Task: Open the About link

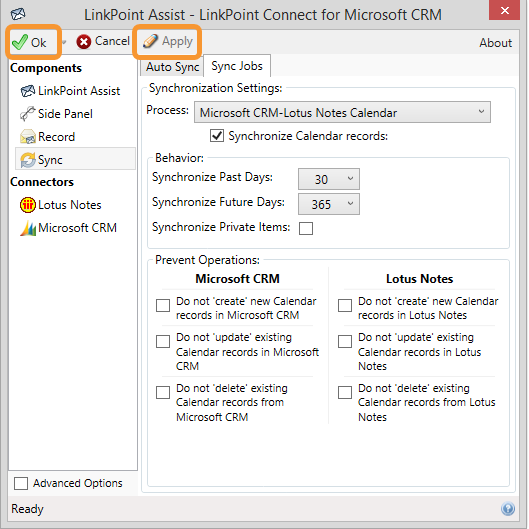Action: 495,43
